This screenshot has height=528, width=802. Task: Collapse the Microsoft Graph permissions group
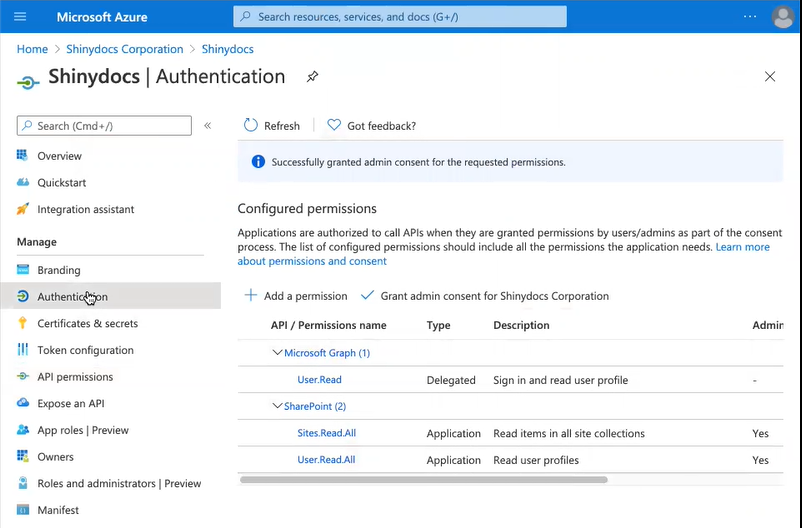277,353
